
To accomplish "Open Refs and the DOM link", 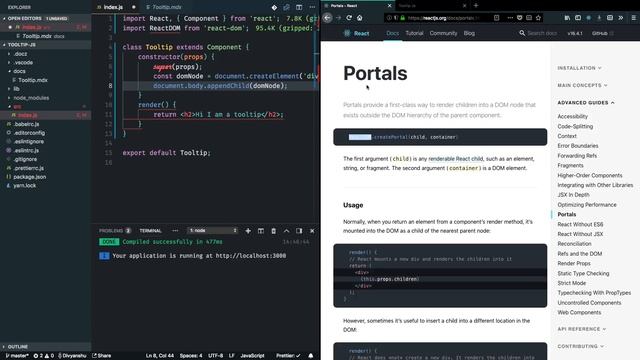I will pos(580,253).
